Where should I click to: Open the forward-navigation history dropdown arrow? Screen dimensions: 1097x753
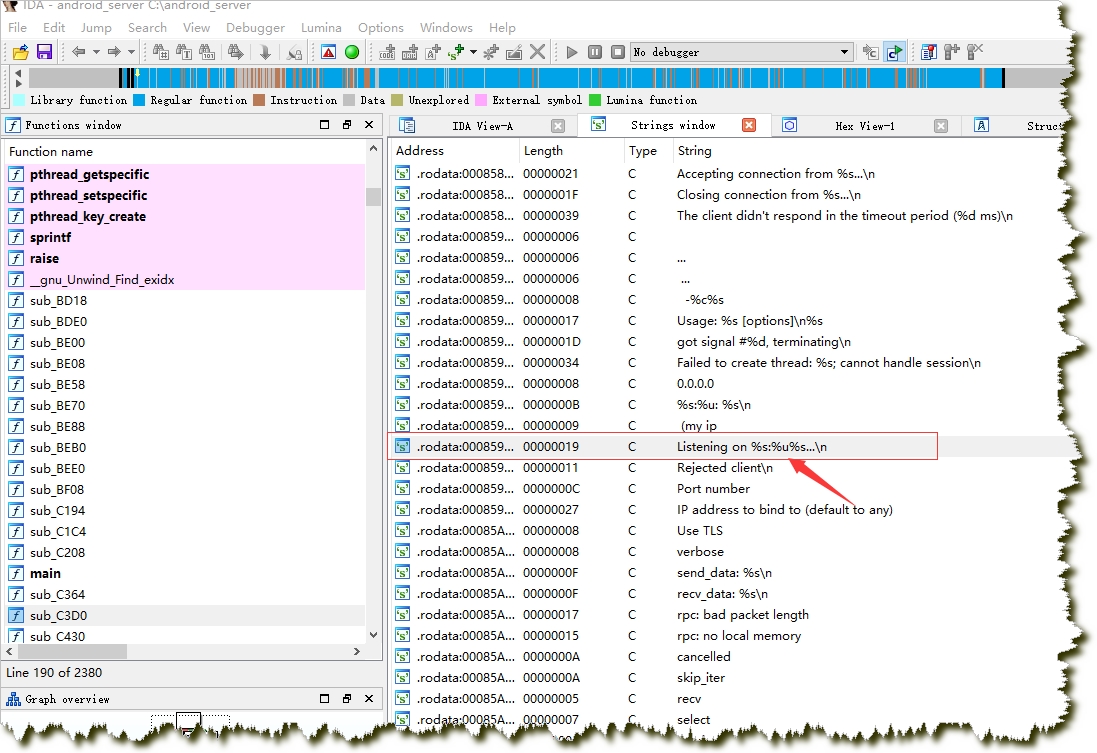tap(131, 52)
